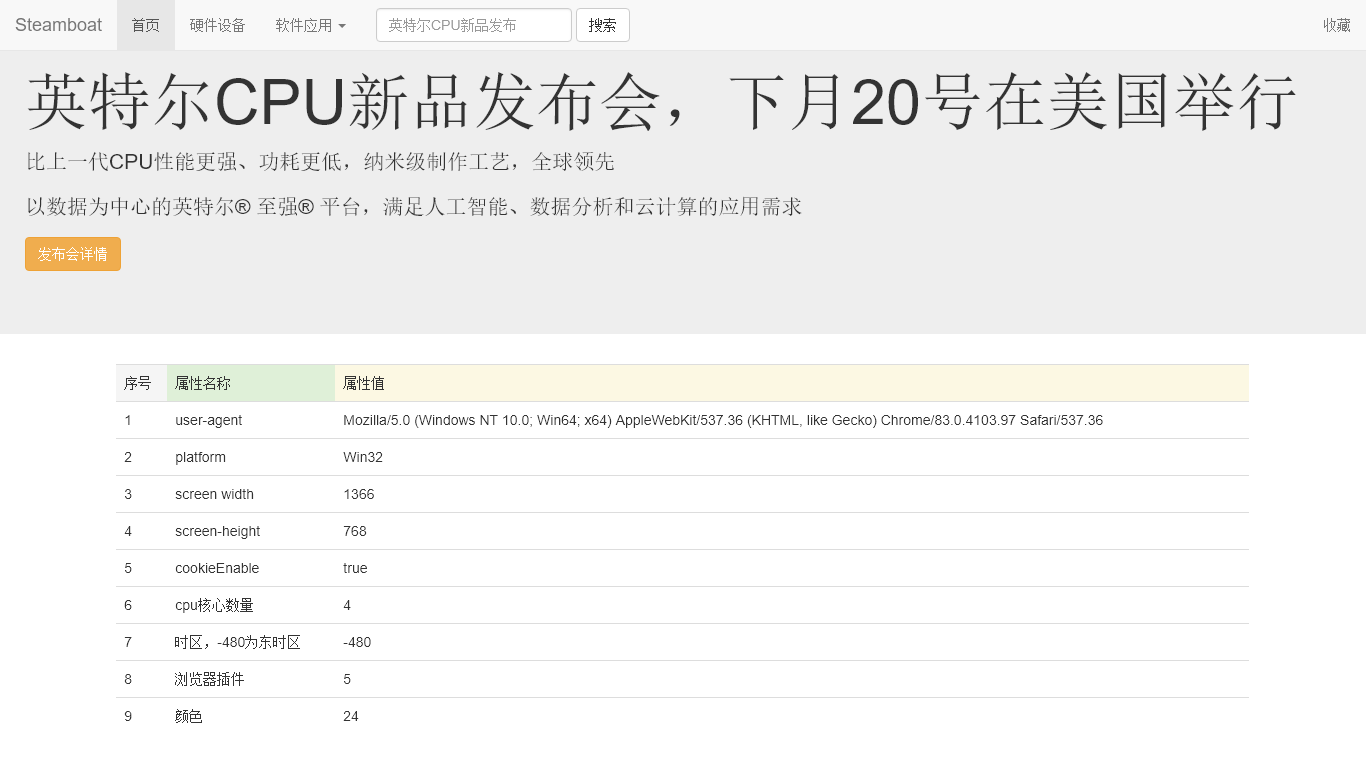The height and width of the screenshot is (768, 1366).
Task: Expand the 软件应用 dropdown menu
Action: click(311, 25)
